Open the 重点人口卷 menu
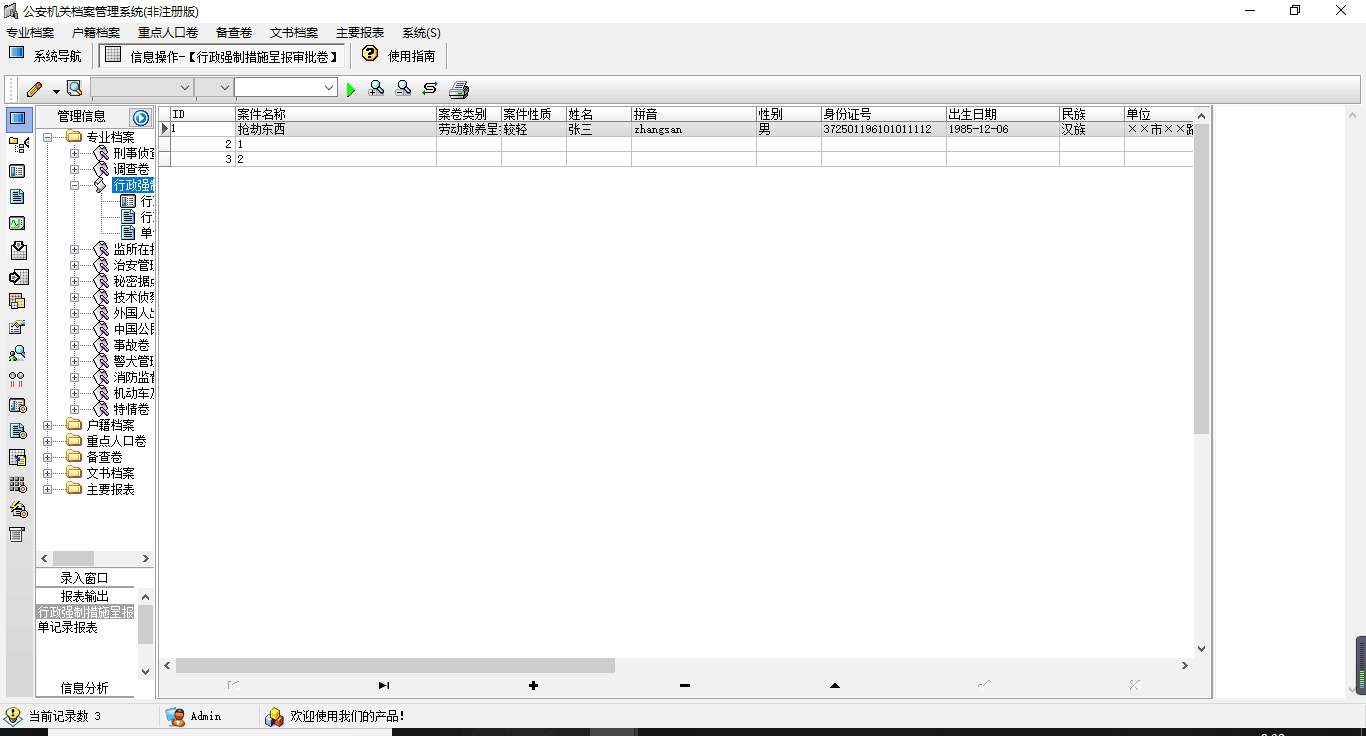Screen dimensions: 1366x736 click(168, 33)
